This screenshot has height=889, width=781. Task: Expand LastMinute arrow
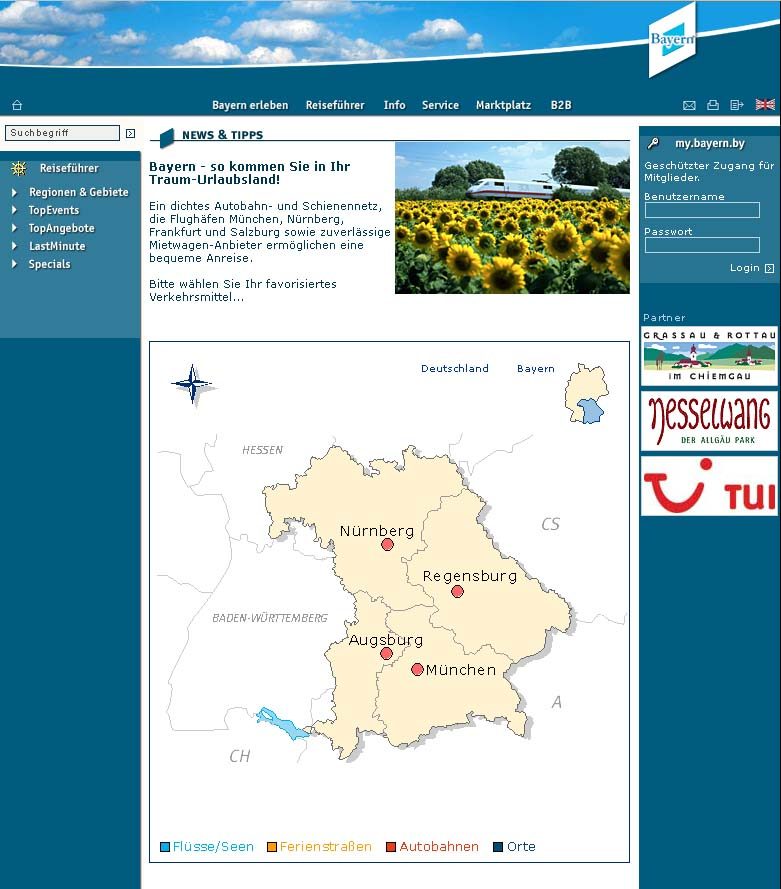15,247
